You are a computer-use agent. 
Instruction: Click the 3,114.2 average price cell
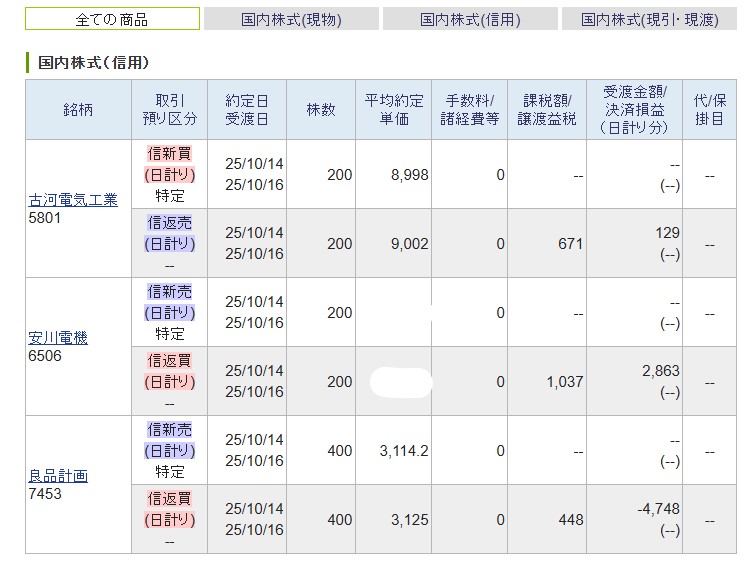tap(405, 451)
